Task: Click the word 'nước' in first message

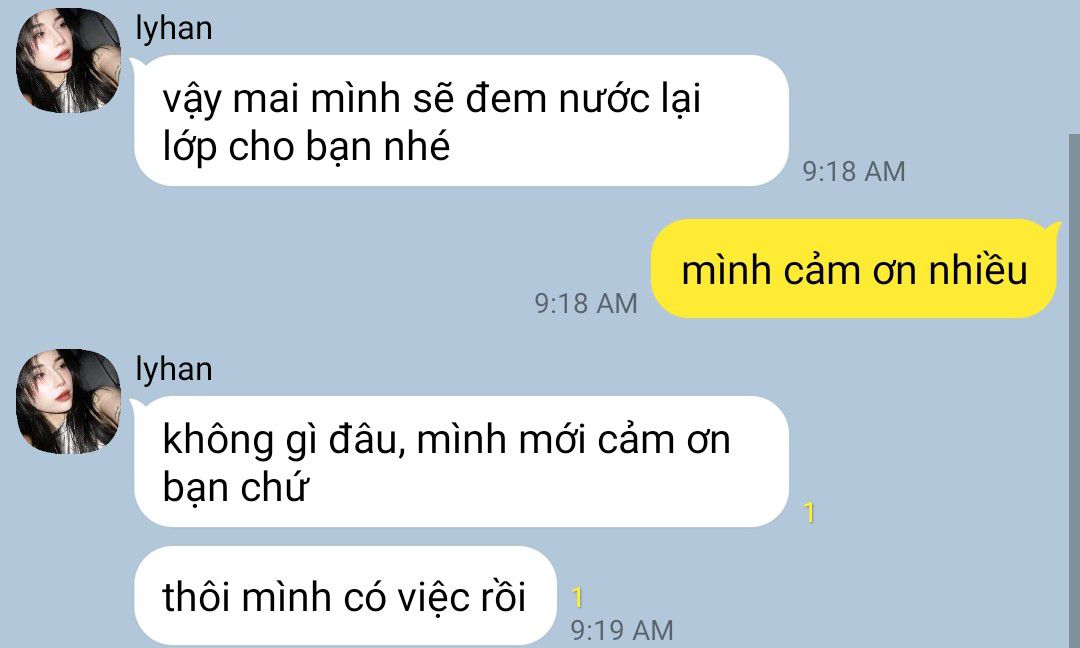Action: 604,98
